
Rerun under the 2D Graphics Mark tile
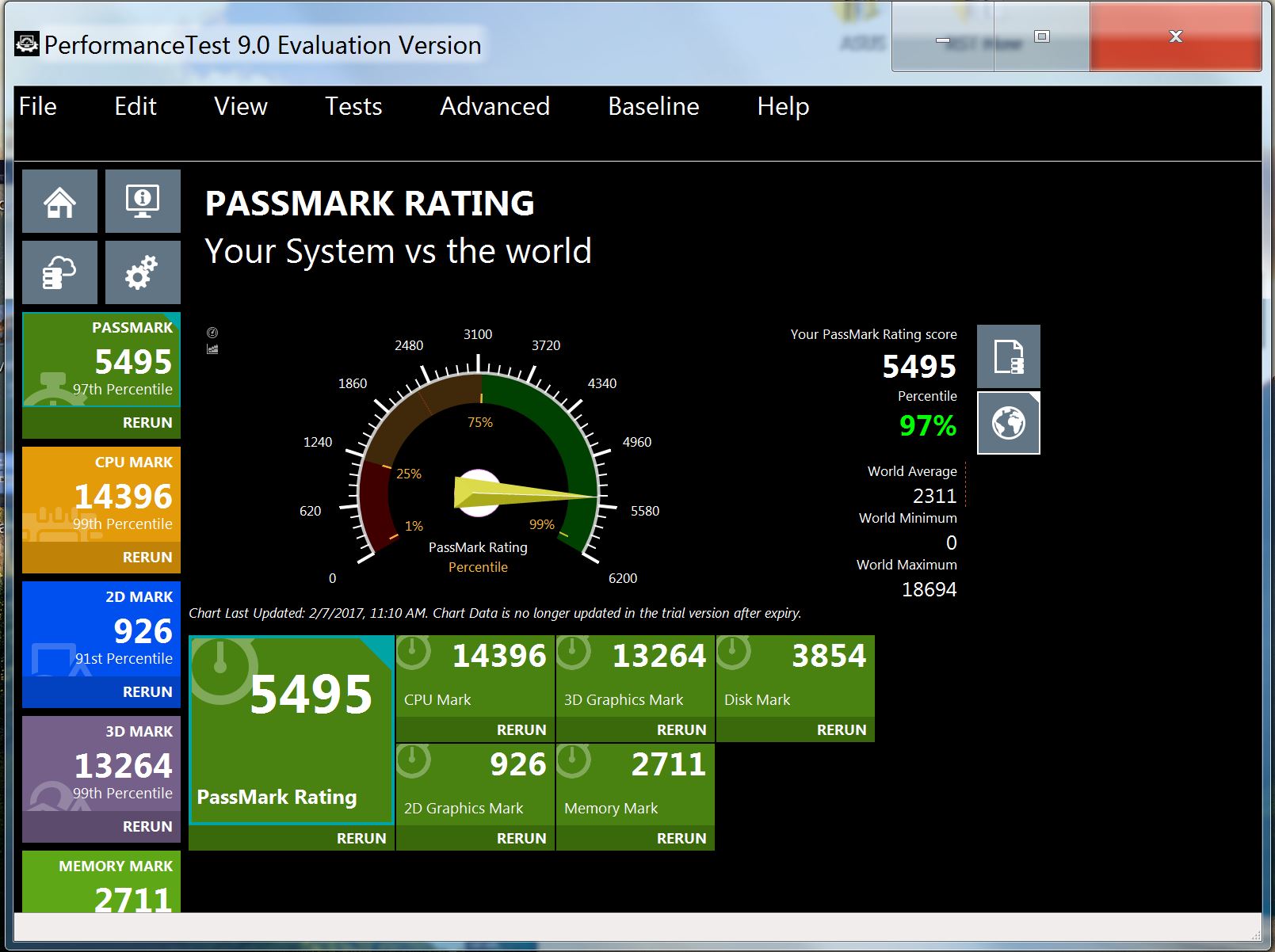[x=475, y=838]
